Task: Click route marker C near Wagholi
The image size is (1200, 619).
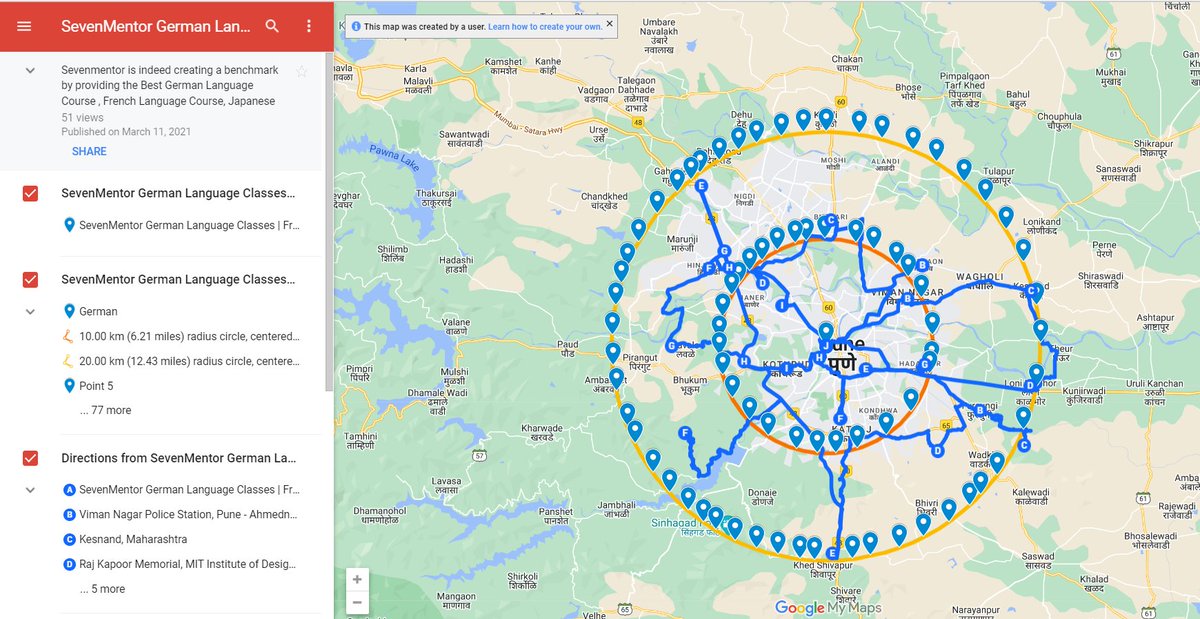Action: click(1031, 290)
